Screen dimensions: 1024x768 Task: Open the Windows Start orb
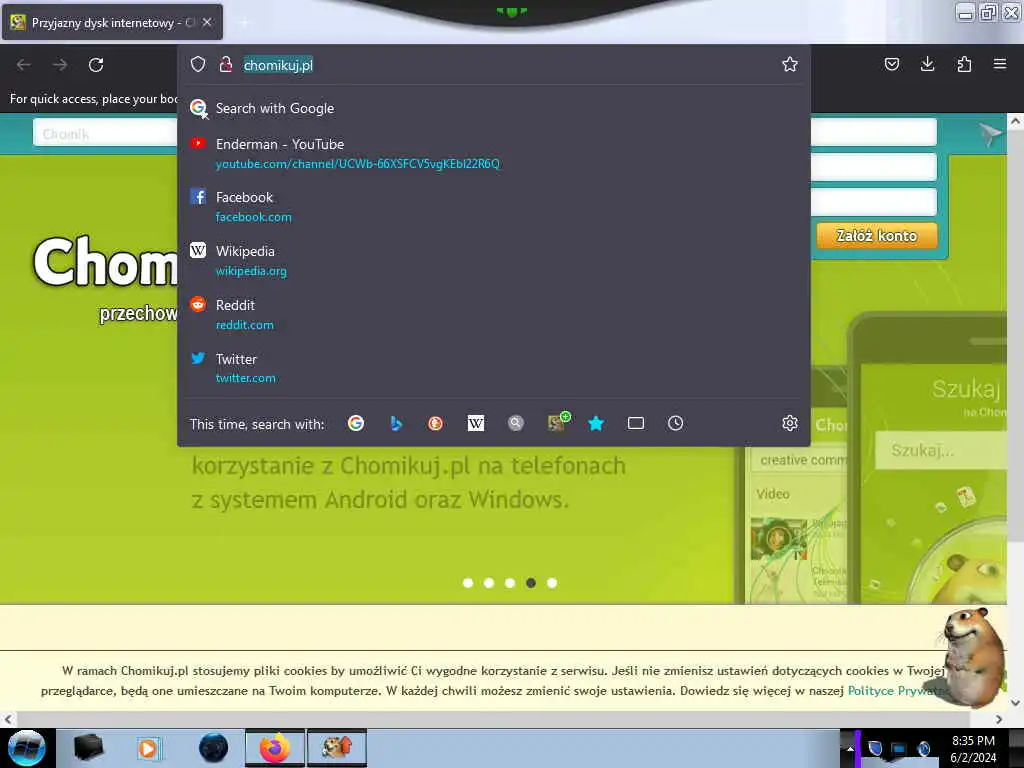pos(27,748)
